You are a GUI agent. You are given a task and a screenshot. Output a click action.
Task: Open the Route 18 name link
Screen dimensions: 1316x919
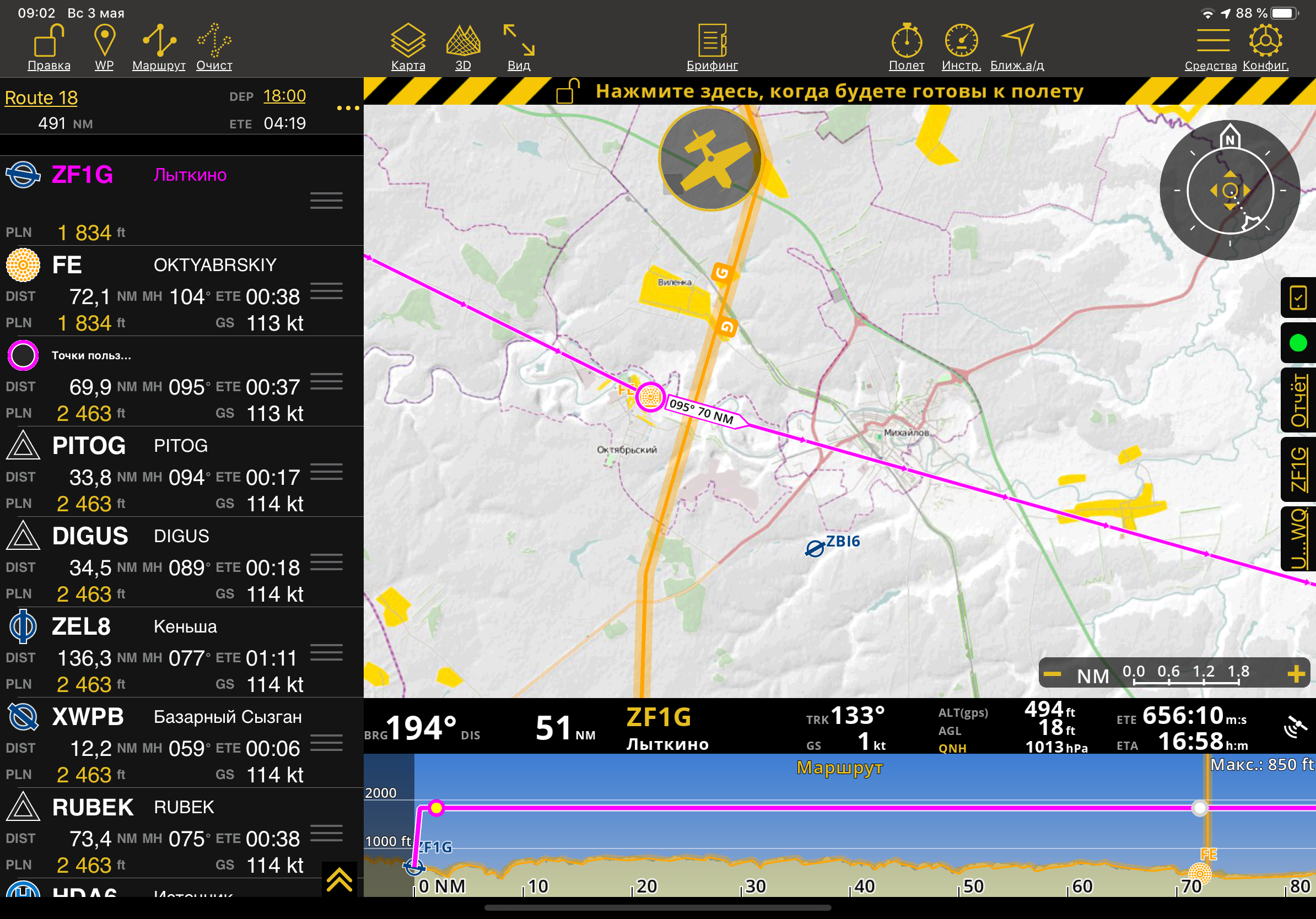41,98
